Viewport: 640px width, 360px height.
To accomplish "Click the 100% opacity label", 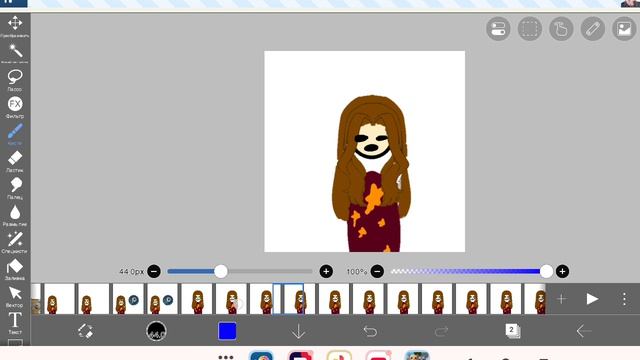I will pos(356,271).
